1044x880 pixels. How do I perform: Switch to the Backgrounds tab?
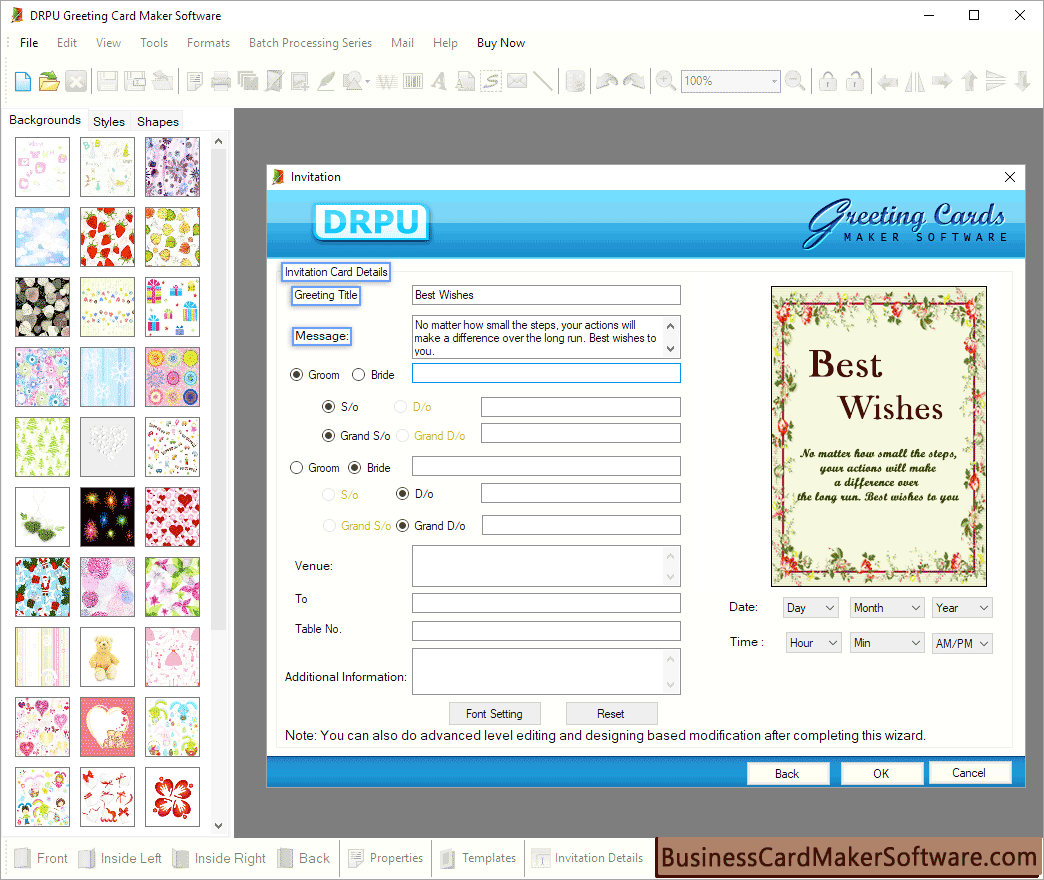pyautogui.click(x=45, y=120)
